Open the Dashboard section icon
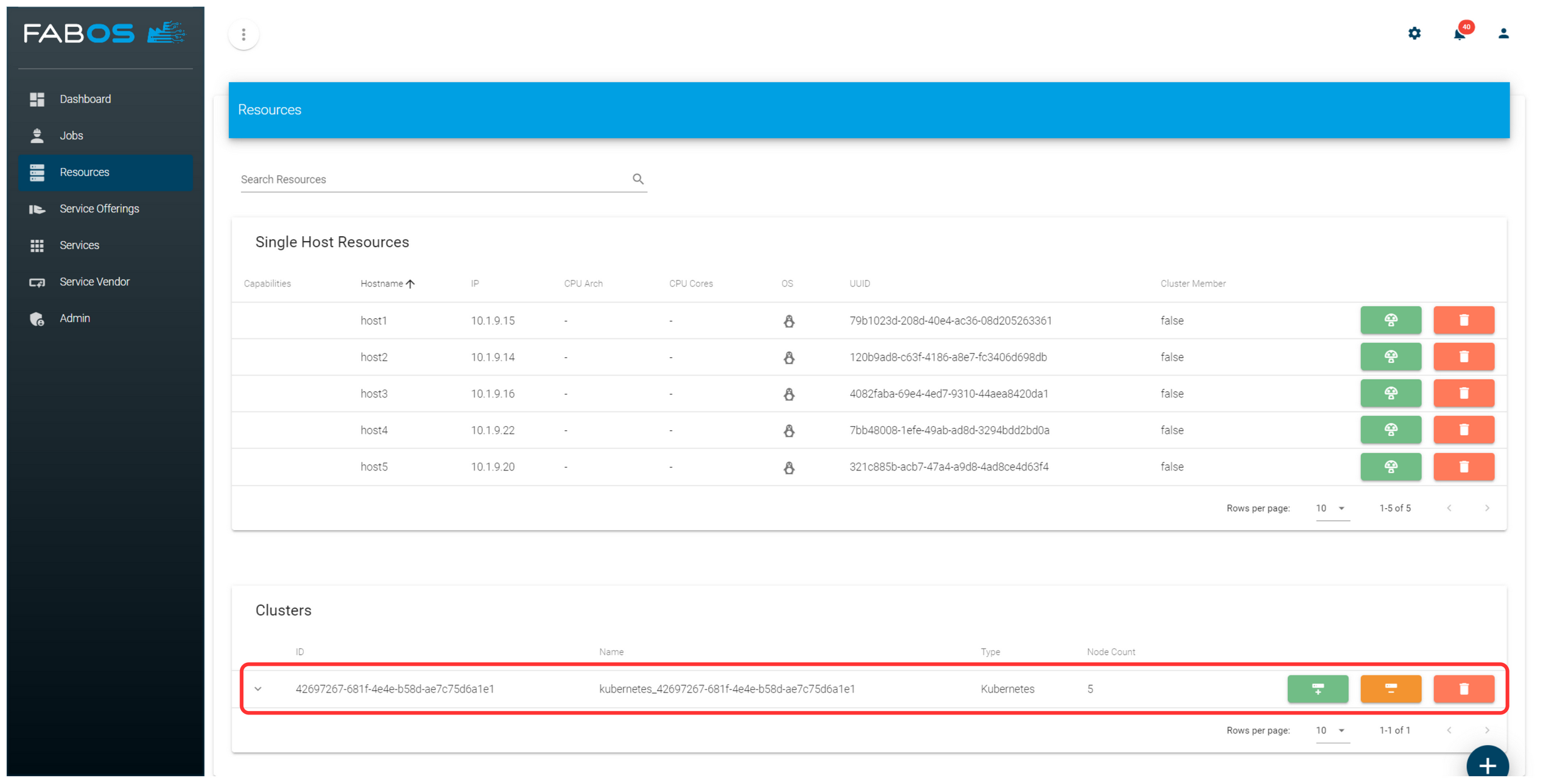 (x=37, y=99)
